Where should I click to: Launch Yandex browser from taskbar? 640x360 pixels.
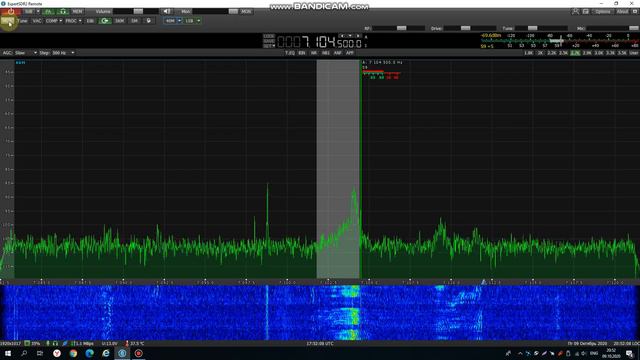point(57,353)
